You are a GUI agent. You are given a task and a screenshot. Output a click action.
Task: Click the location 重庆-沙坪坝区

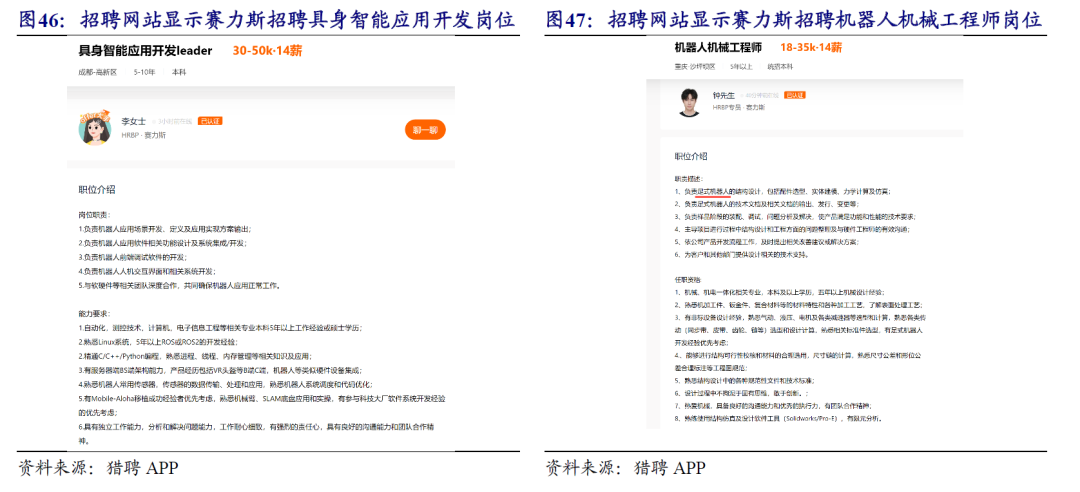(695, 67)
